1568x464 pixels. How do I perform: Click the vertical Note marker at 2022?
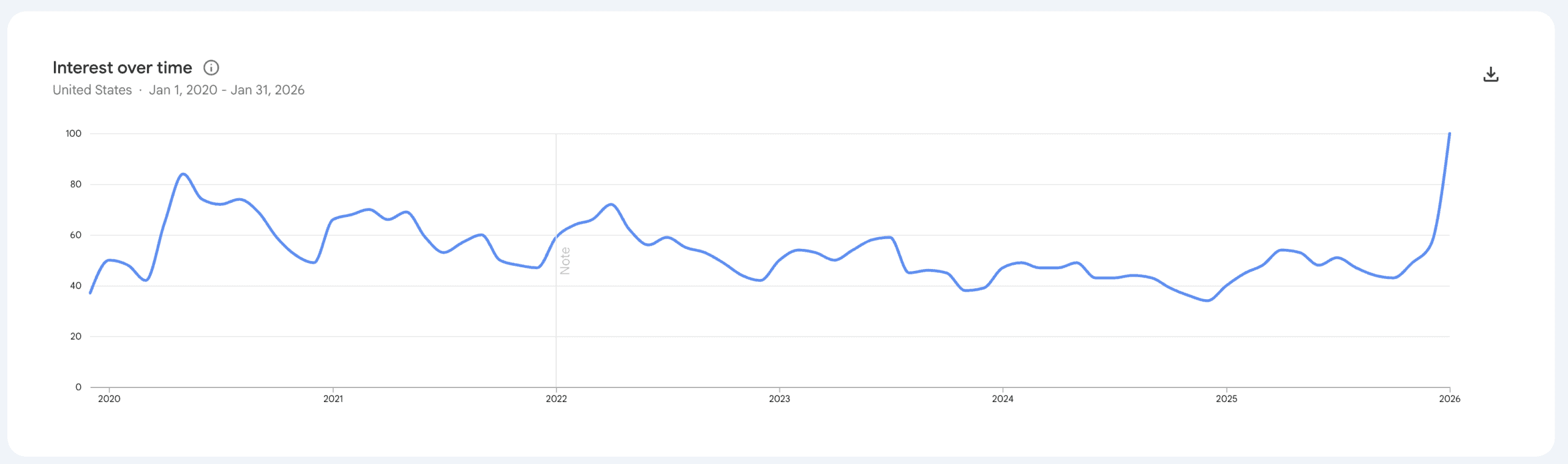(565, 261)
